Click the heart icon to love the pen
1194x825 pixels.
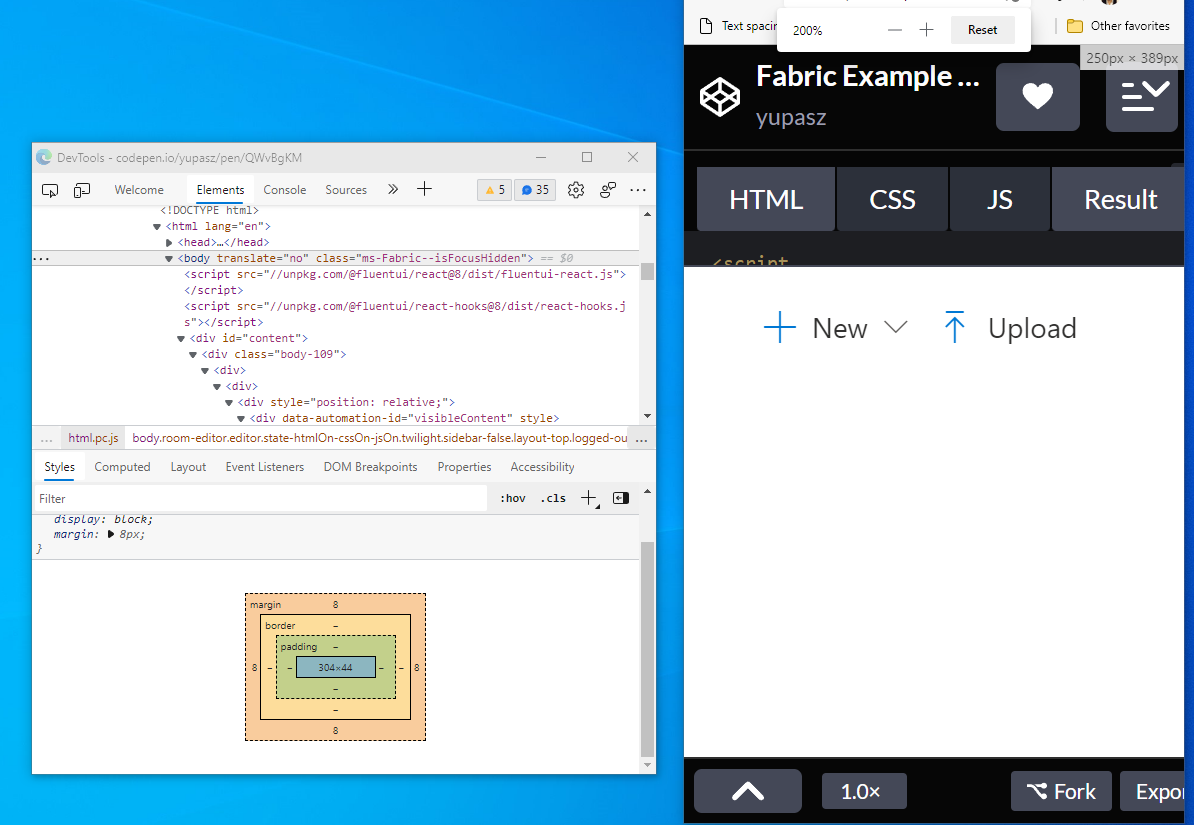(x=1037, y=97)
